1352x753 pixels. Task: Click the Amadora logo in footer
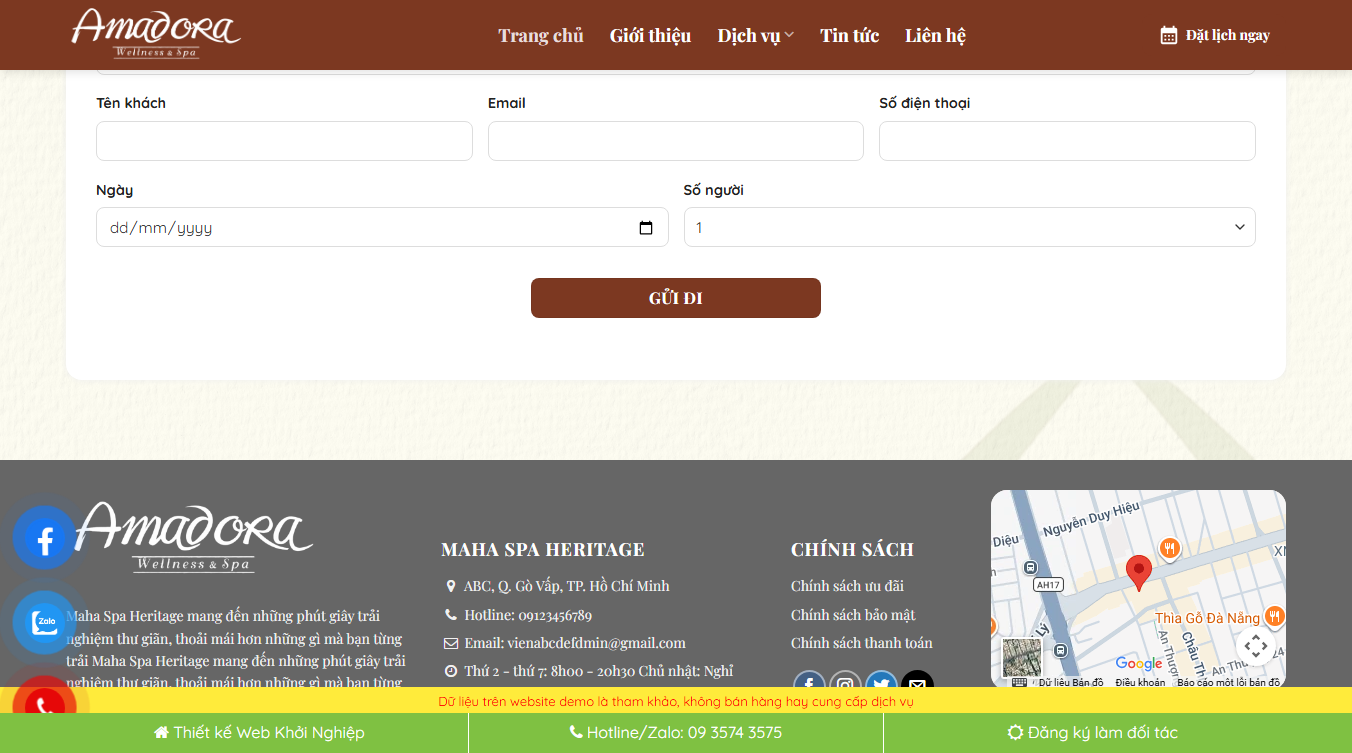coord(194,537)
